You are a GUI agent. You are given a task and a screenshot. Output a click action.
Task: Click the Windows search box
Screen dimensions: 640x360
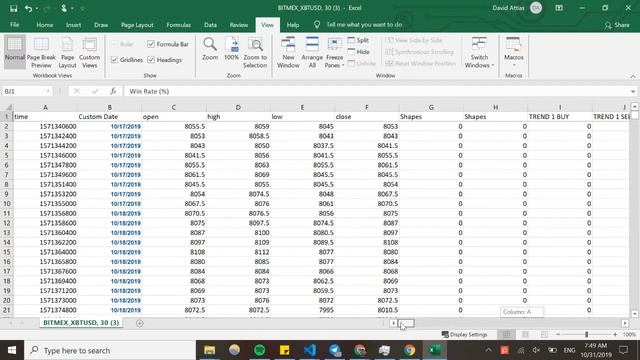click(110, 350)
